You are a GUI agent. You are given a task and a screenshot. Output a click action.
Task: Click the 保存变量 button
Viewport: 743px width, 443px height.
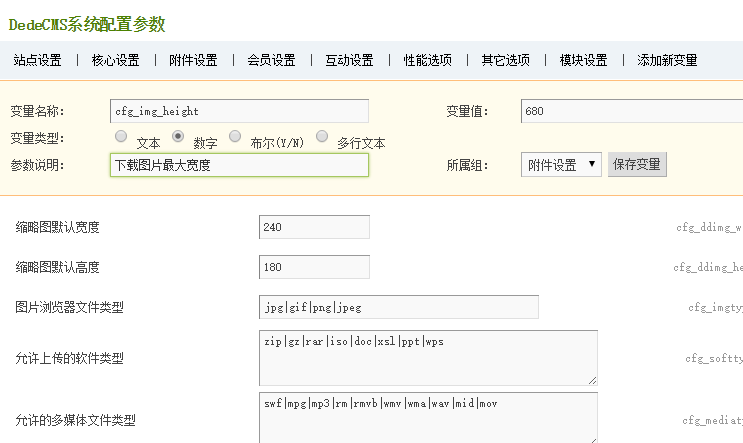(x=637, y=164)
